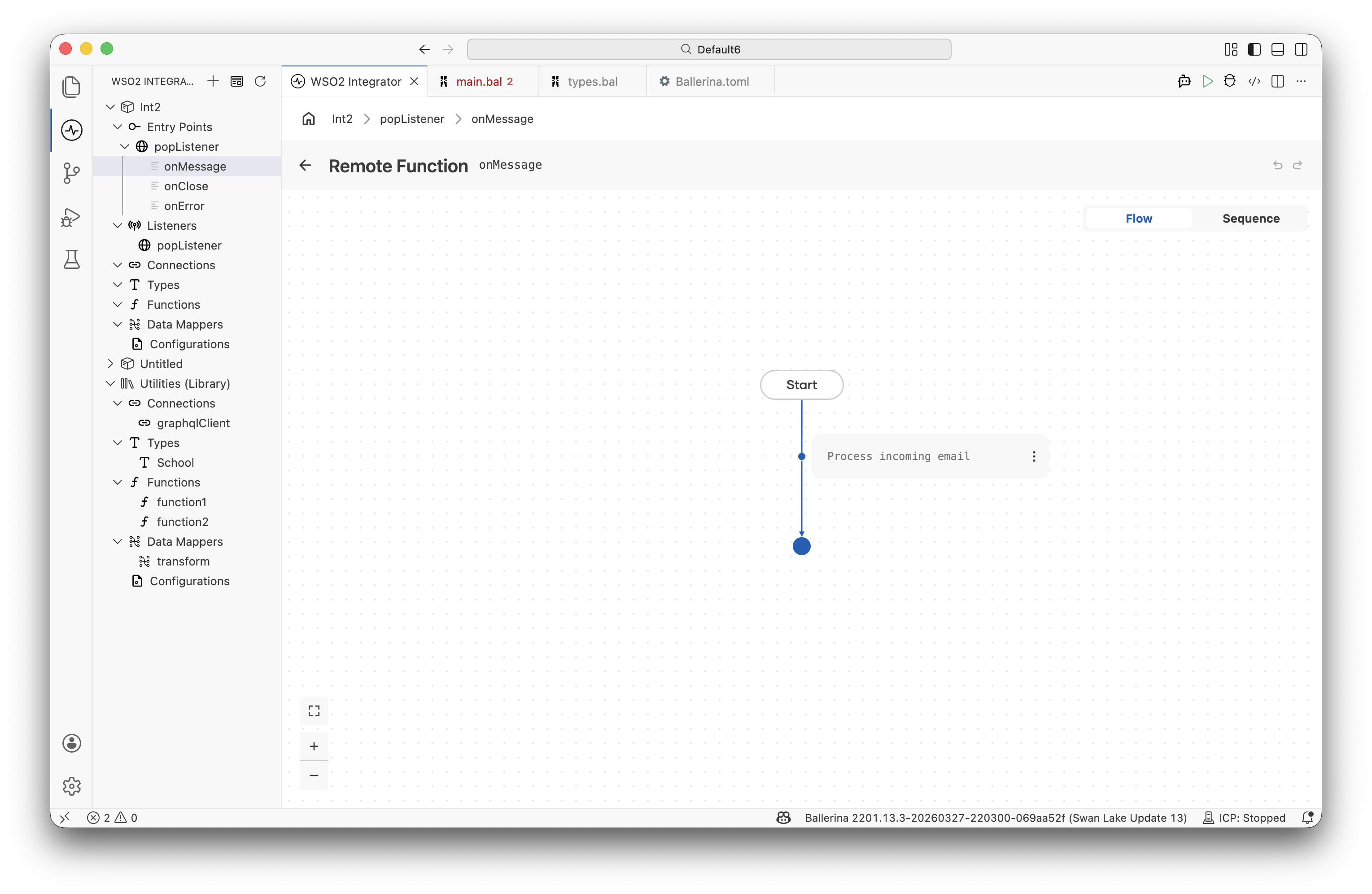Collapse the Entry Points section

click(118, 127)
